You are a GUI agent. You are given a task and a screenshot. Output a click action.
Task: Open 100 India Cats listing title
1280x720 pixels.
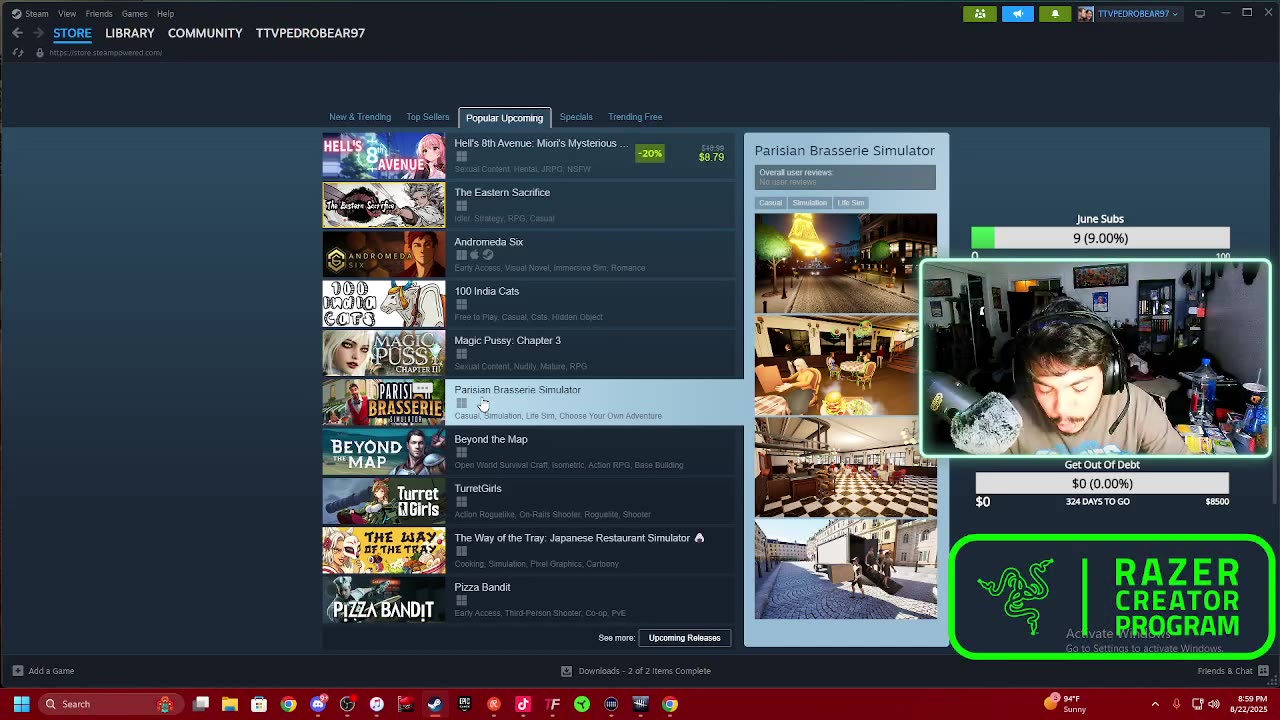pos(487,291)
